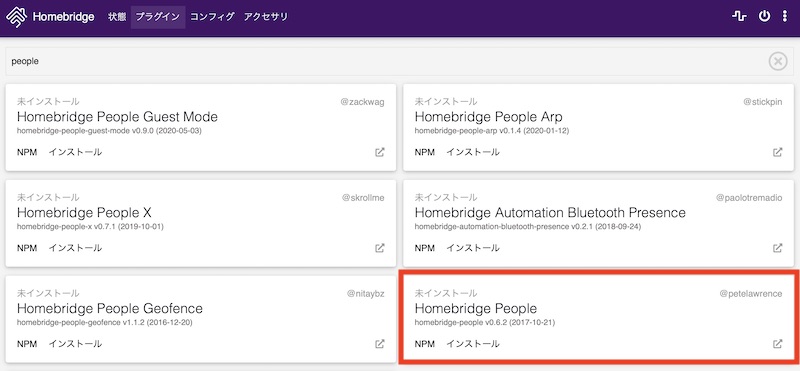This screenshot has height=371, width=800.
Task: Click author @stickpin
Action: (x=763, y=102)
